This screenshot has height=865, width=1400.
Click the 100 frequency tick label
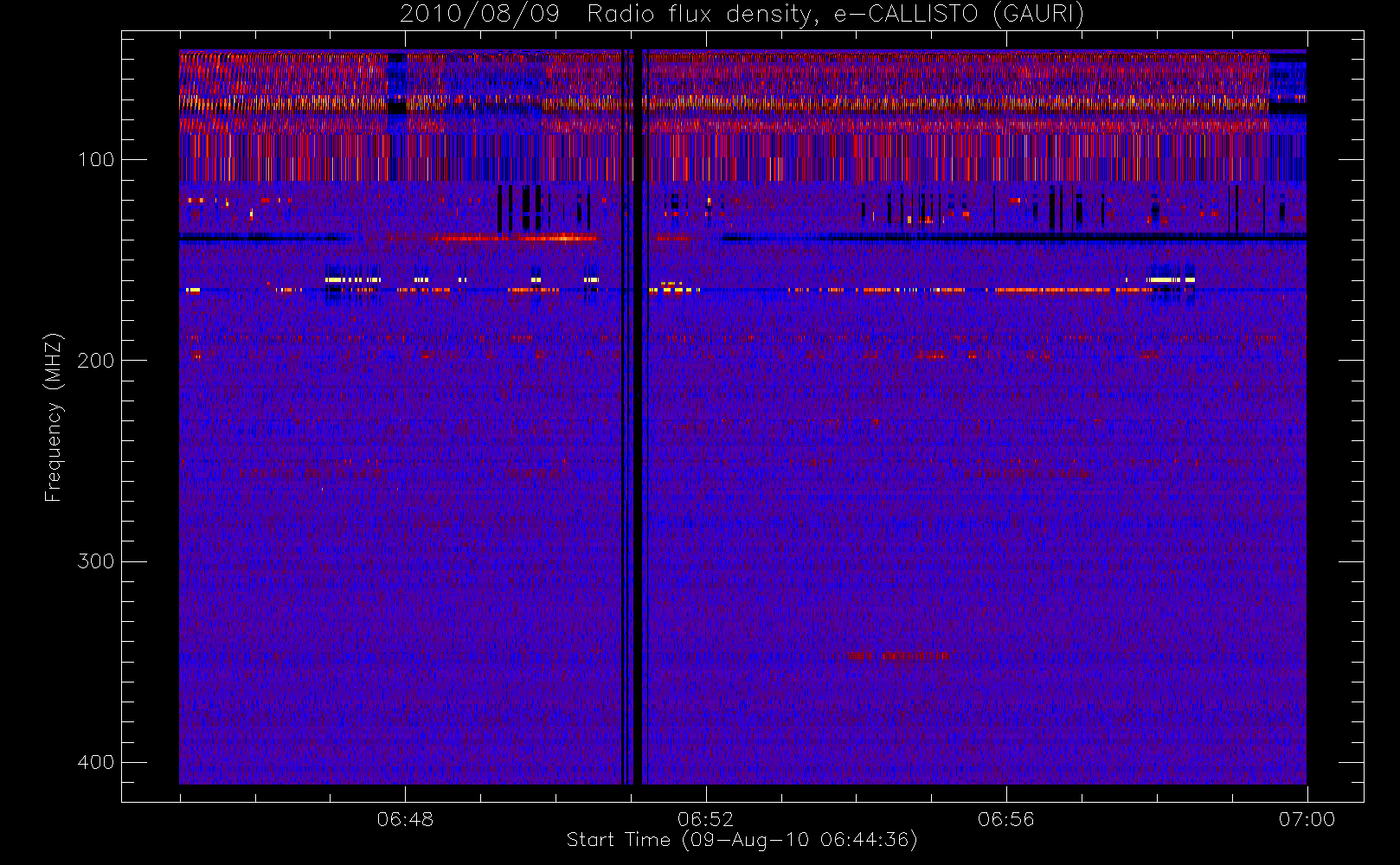coord(95,160)
